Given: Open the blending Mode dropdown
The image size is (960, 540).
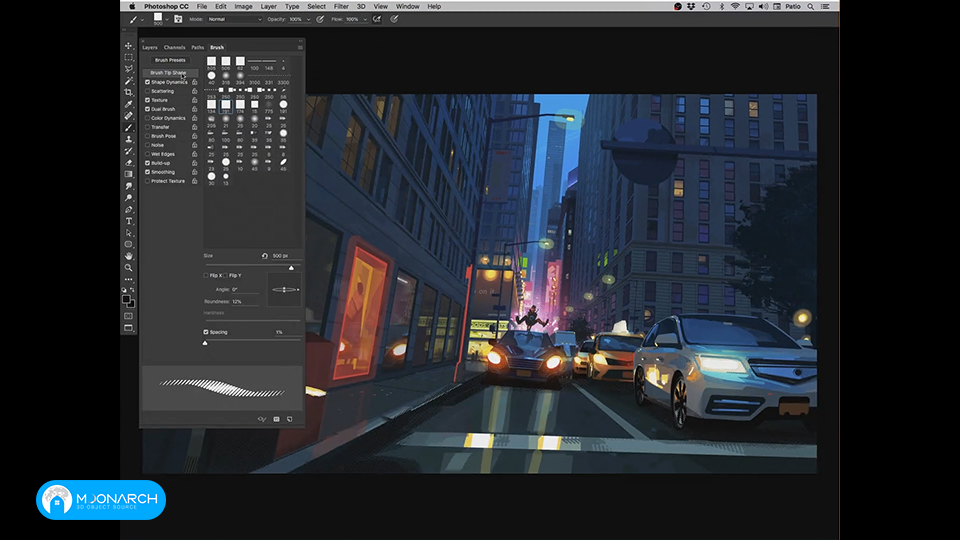Looking at the screenshot, I should [234, 19].
